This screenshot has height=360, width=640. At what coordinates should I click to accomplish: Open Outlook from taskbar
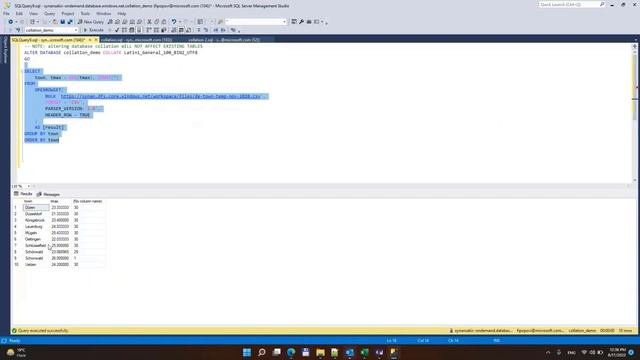[350, 352]
